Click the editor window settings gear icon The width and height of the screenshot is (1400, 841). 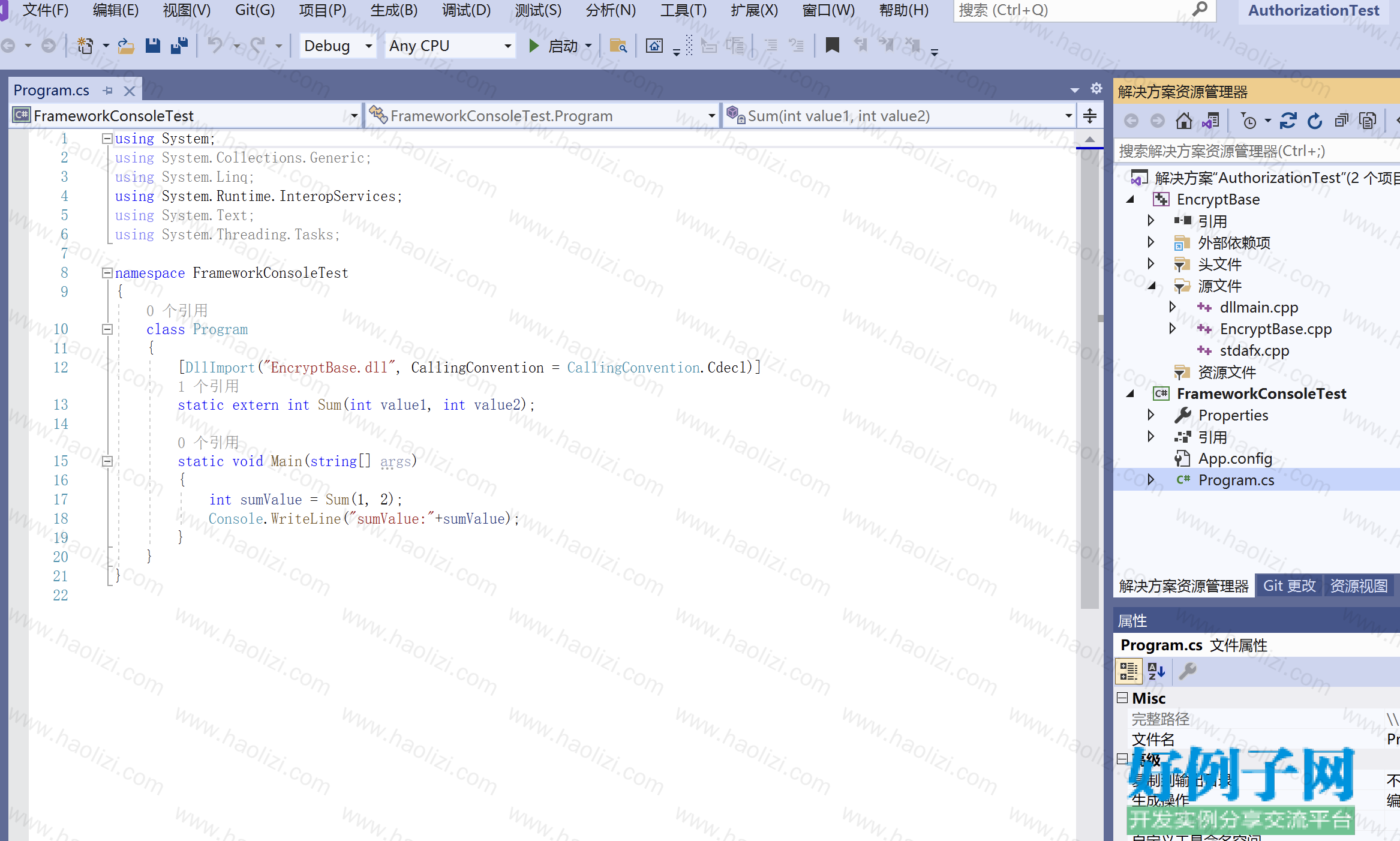1096,89
